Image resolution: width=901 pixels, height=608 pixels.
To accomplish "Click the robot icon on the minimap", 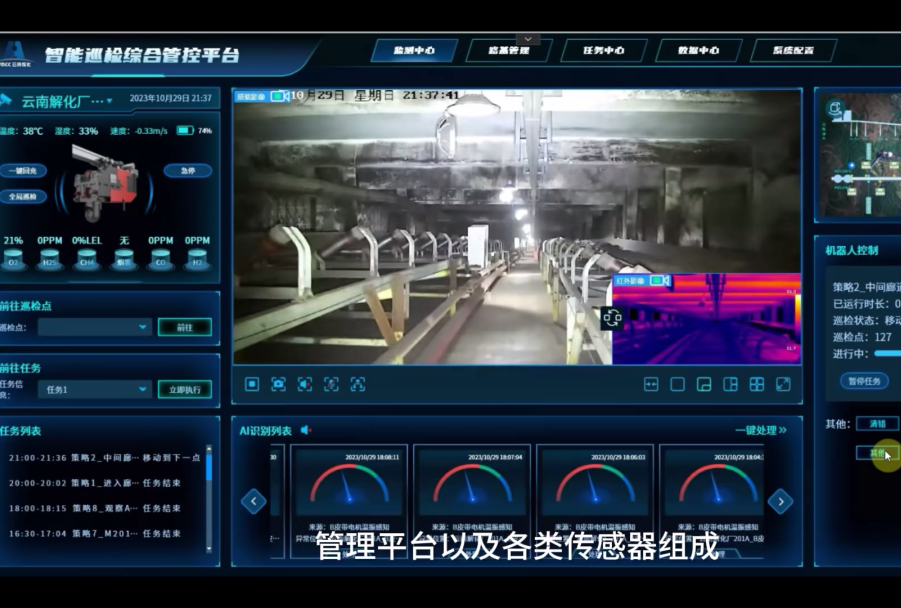I will [x=835, y=107].
